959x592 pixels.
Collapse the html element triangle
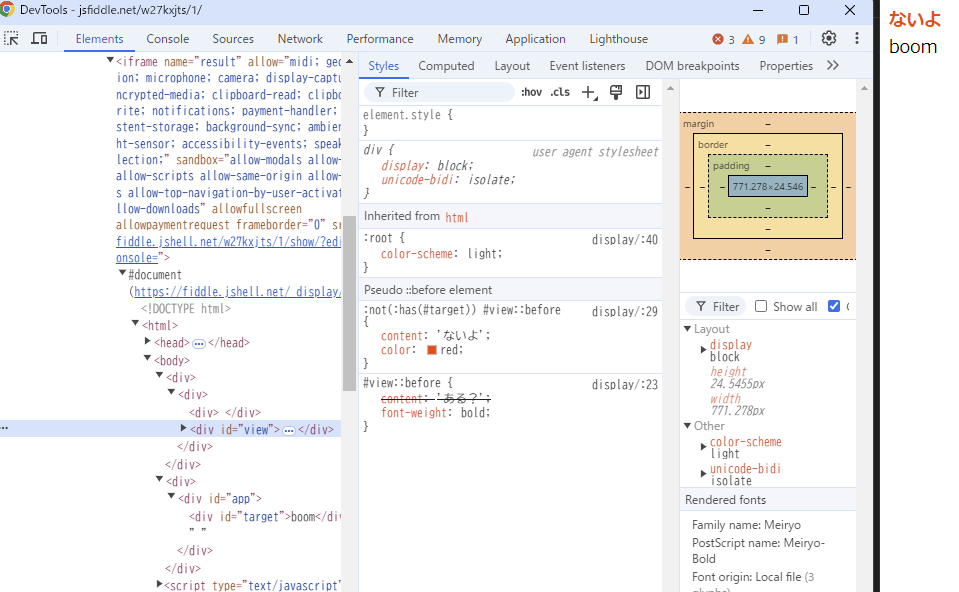tap(135, 323)
